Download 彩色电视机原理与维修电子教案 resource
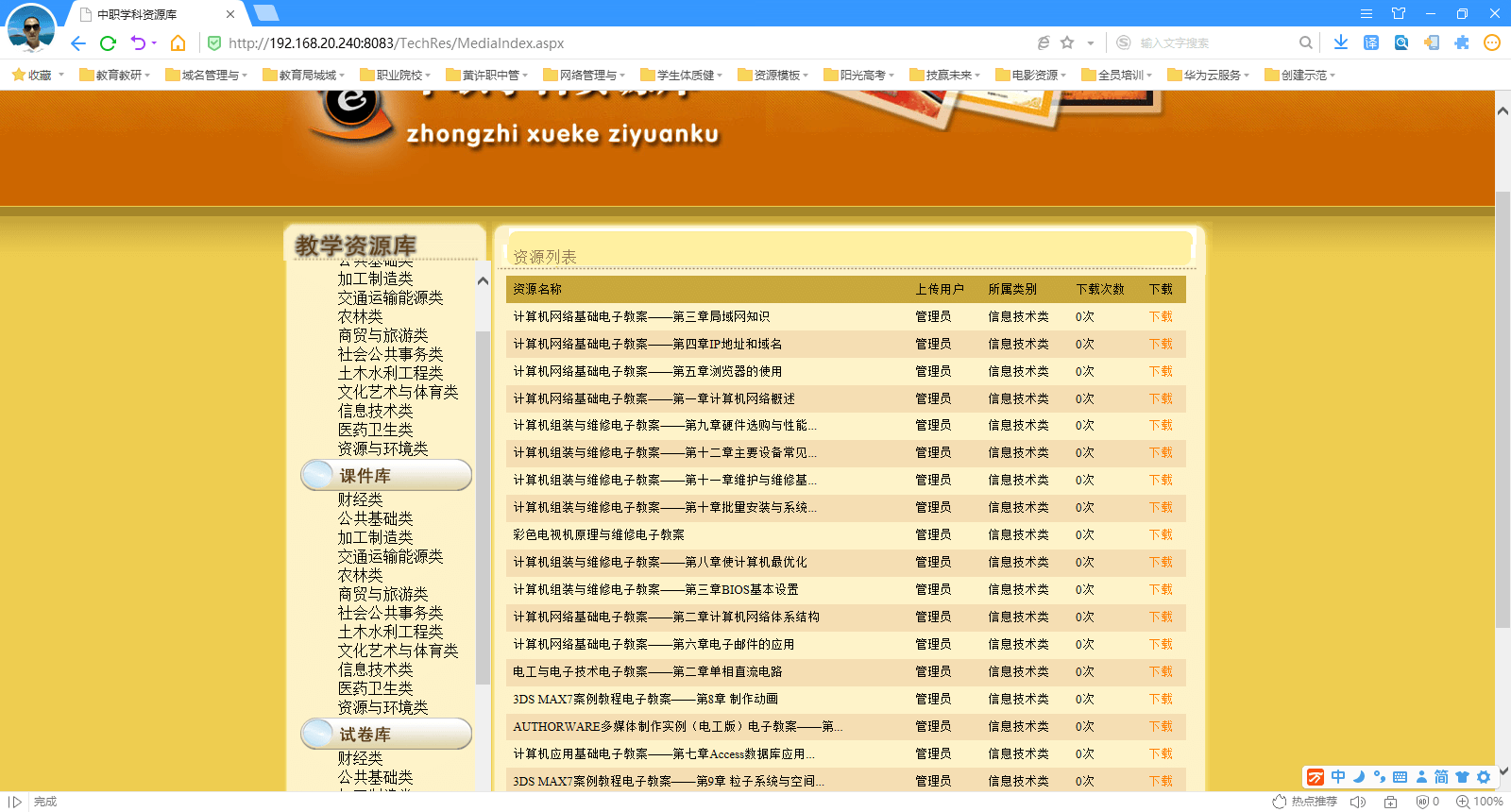Viewport: 1511px width, 812px height. coord(1160,534)
